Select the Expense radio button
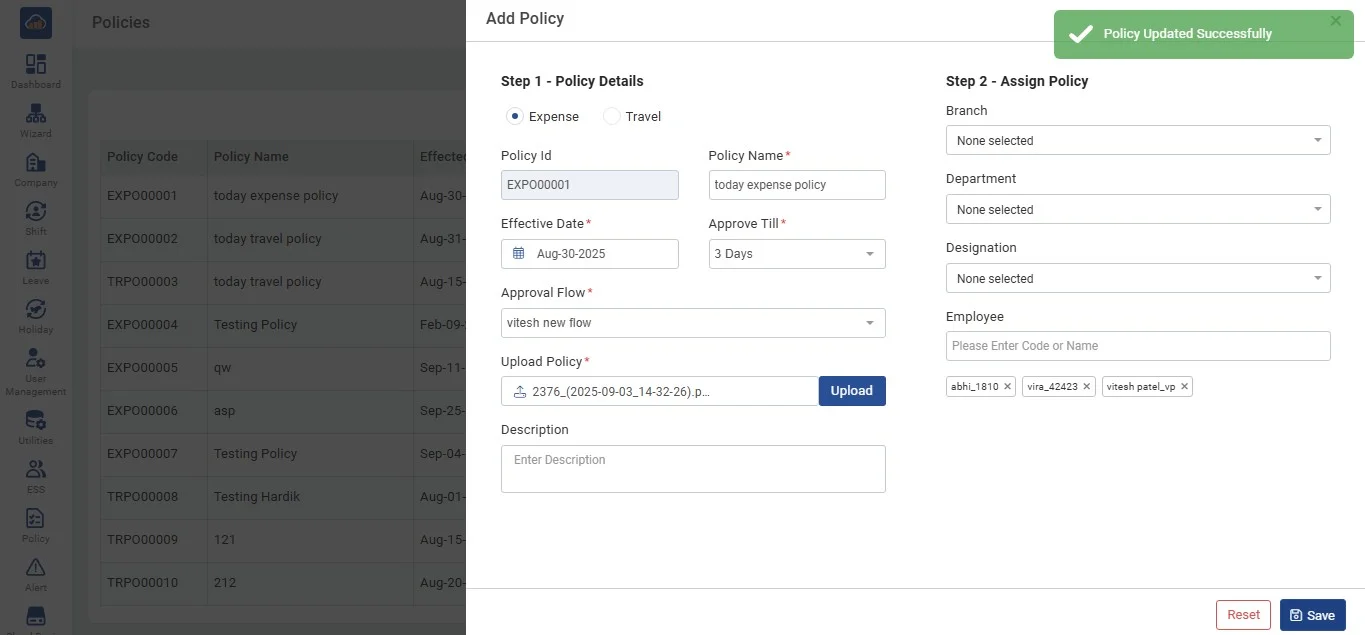 [515, 117]
